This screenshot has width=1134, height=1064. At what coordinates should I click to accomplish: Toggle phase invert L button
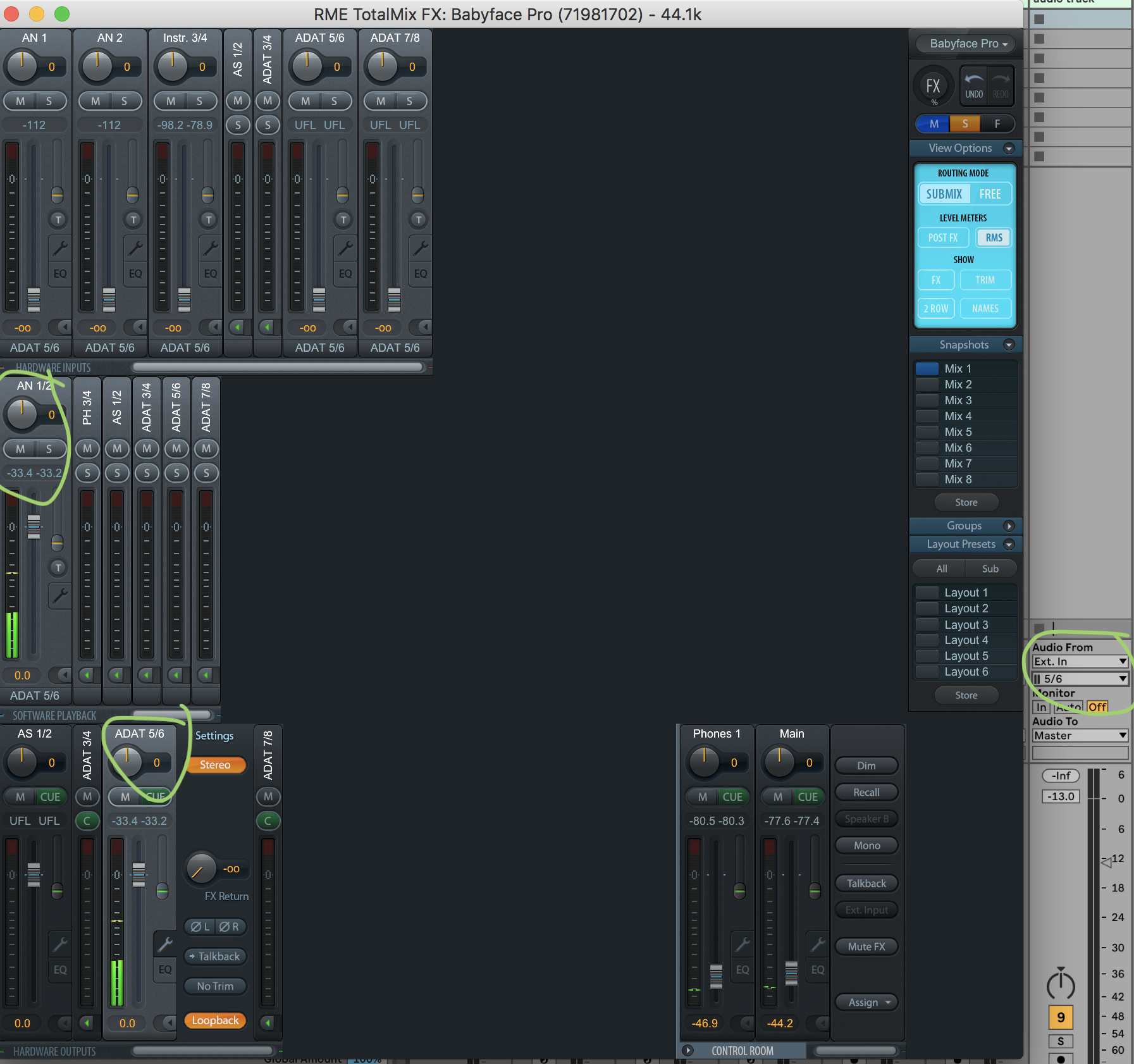200,927
